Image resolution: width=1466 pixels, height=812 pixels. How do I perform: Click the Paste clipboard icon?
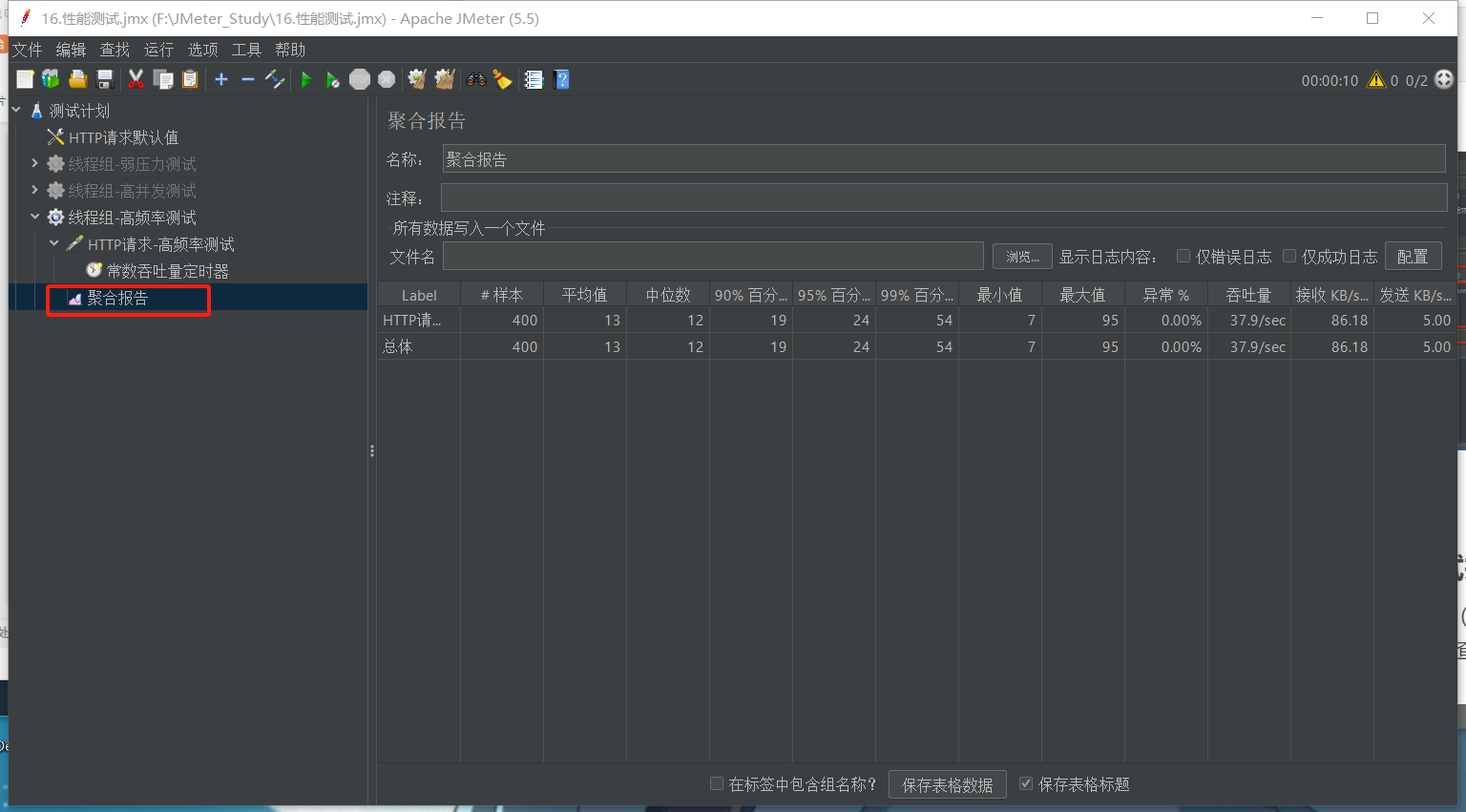(190, 79)
